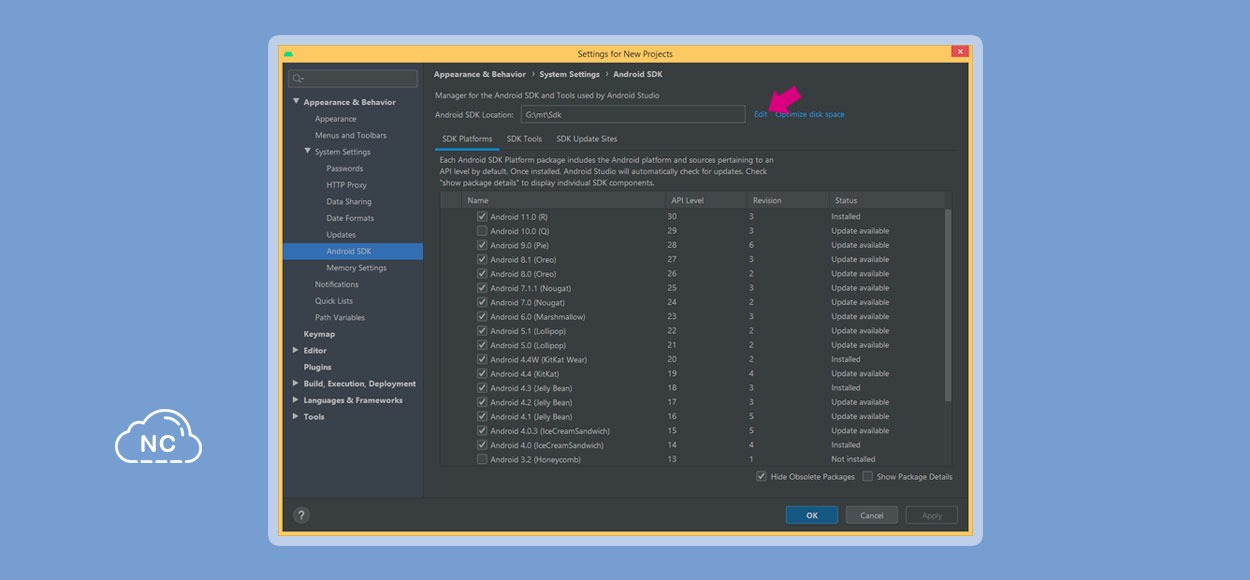Click the Android SDK Location path field

pyautogui.click(x=633, y=115)
